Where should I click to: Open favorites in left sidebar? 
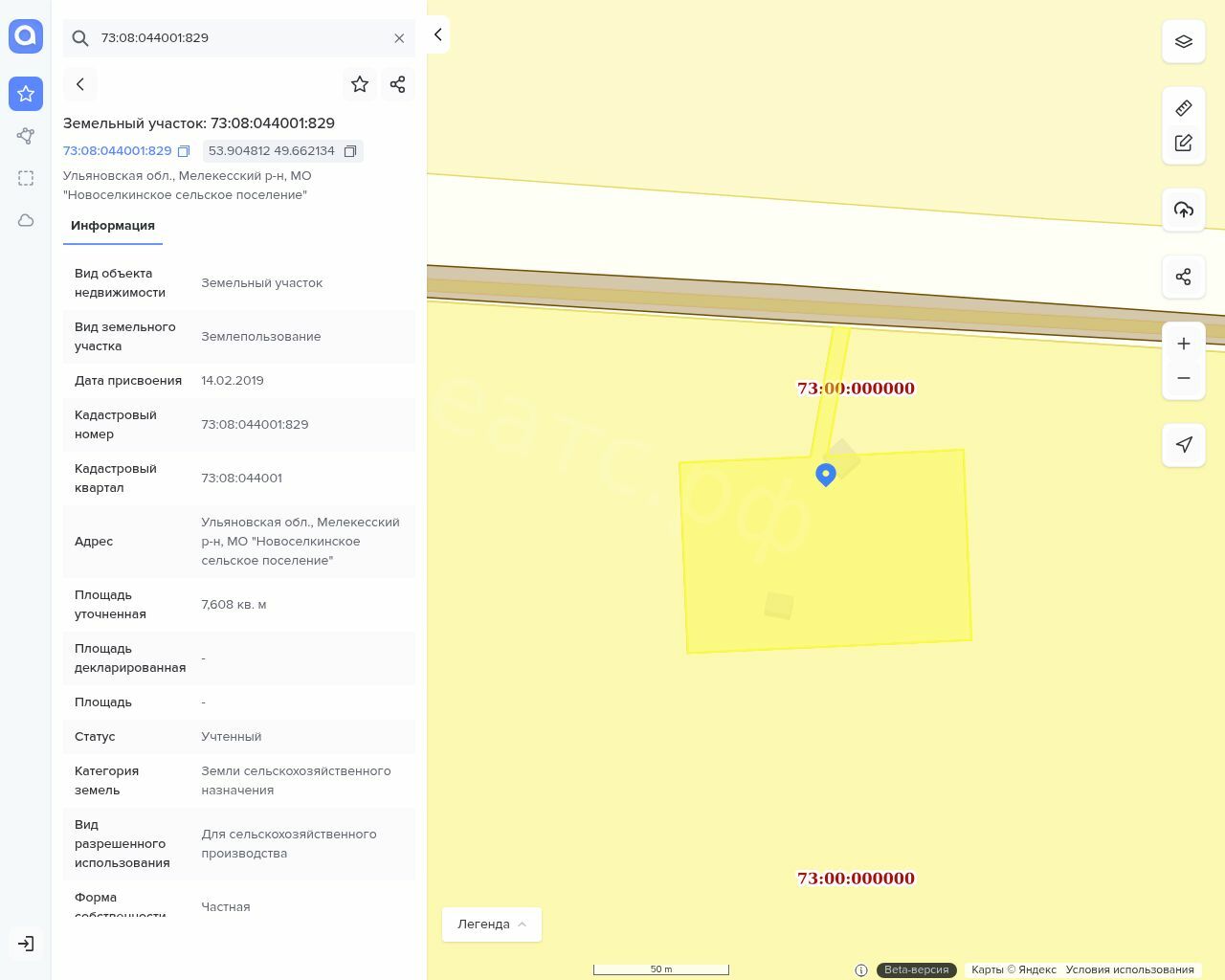click(x=26, y=94)
